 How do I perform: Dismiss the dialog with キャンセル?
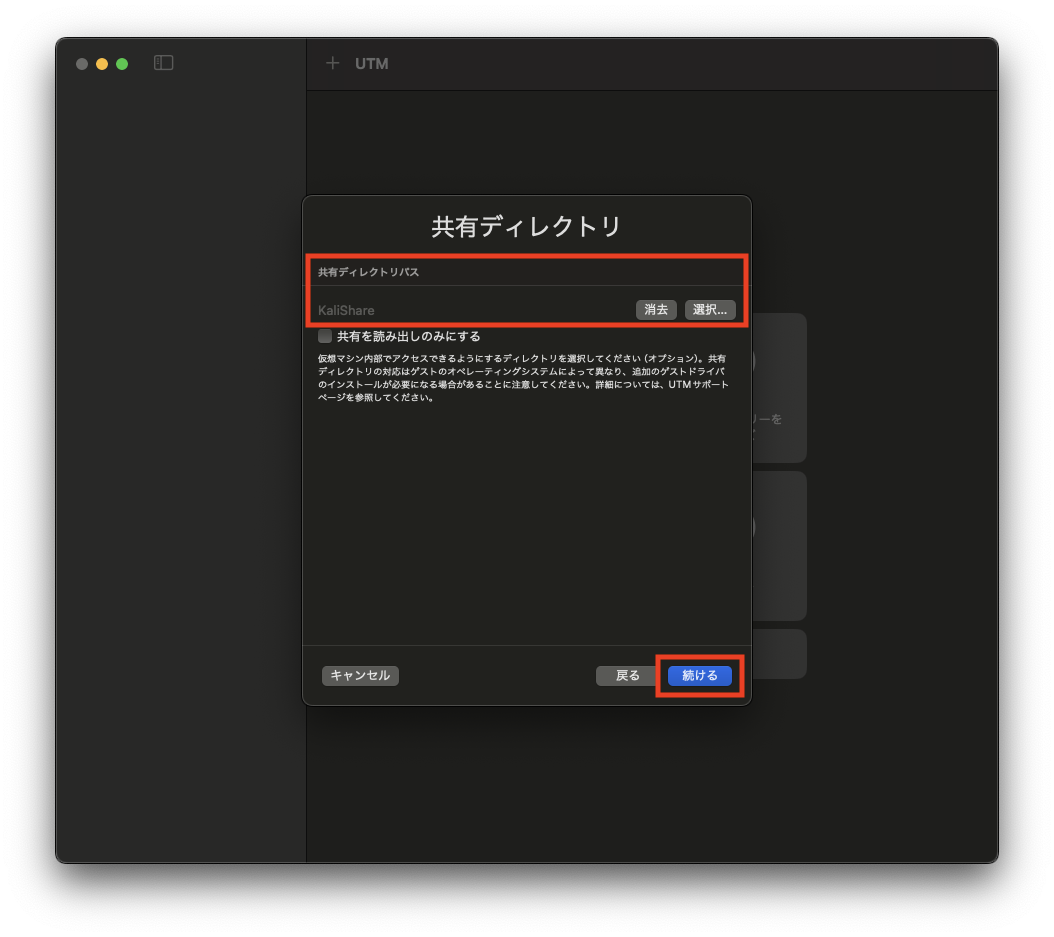(x=360, y=675)
